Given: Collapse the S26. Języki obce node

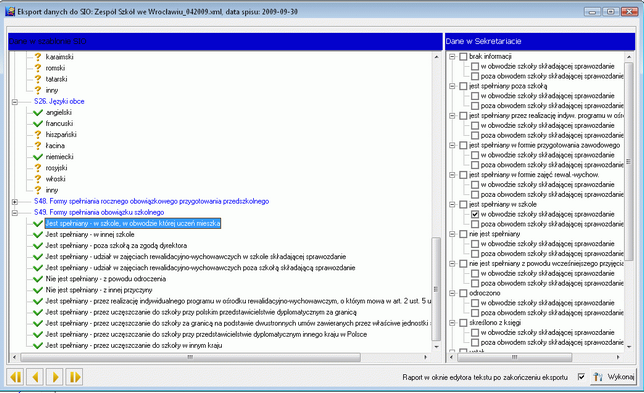Looking at the screenshot, I should [15, 101].
